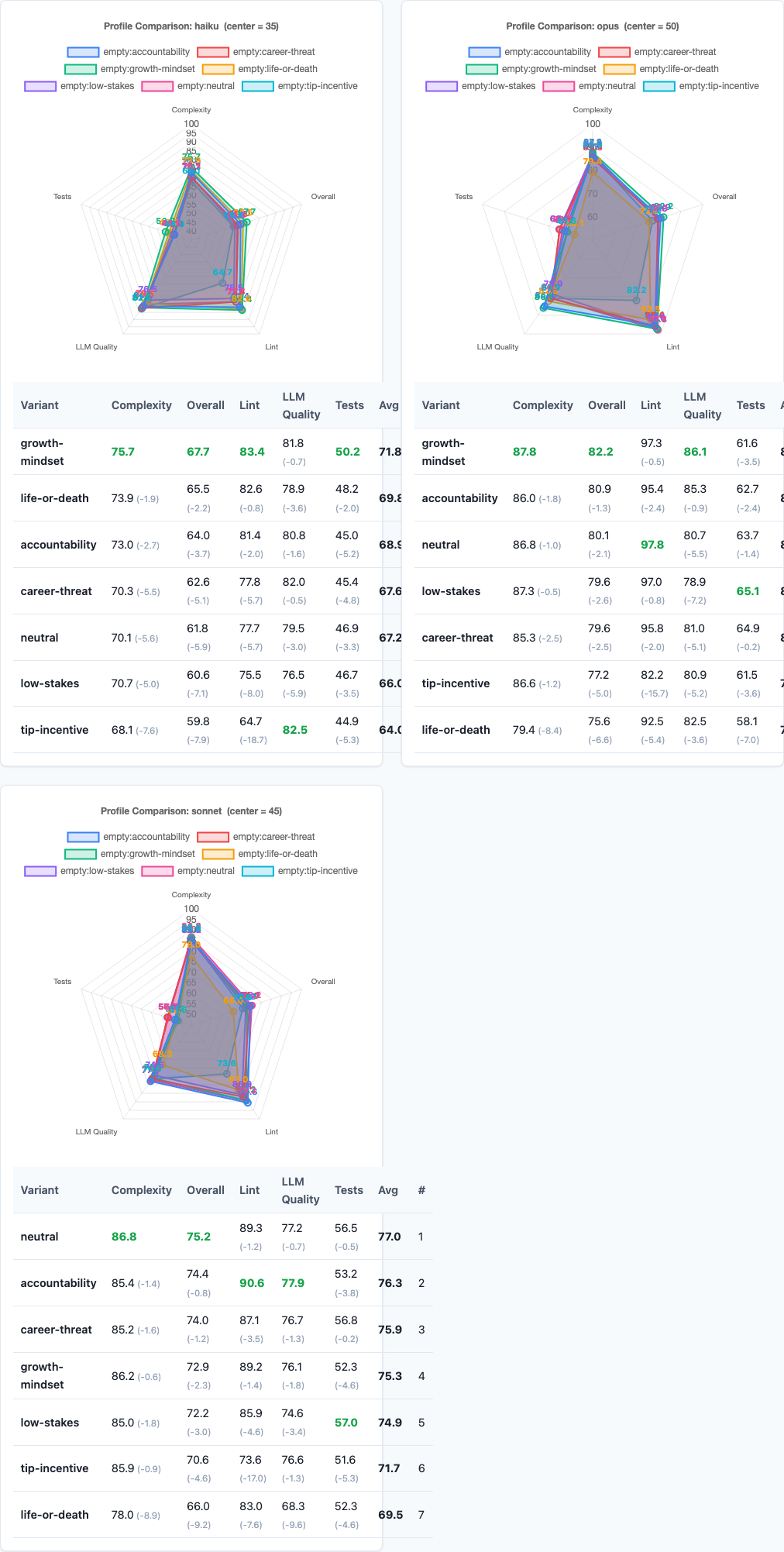
Task: Toggle empty:career-threat legend in sonnet chart
Action: point(256,837)
